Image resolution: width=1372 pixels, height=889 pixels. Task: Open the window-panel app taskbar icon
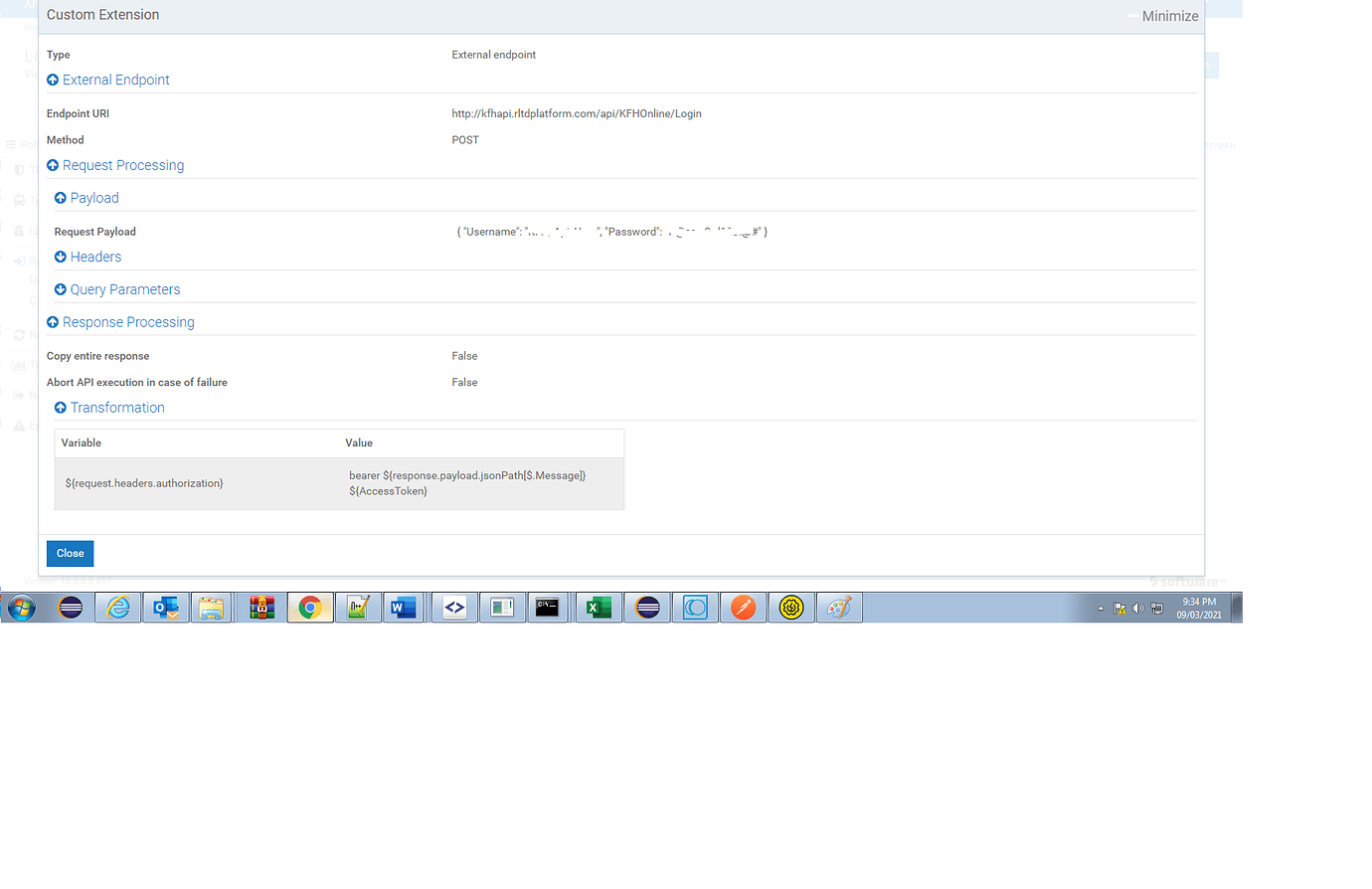[x=502, y=608]
